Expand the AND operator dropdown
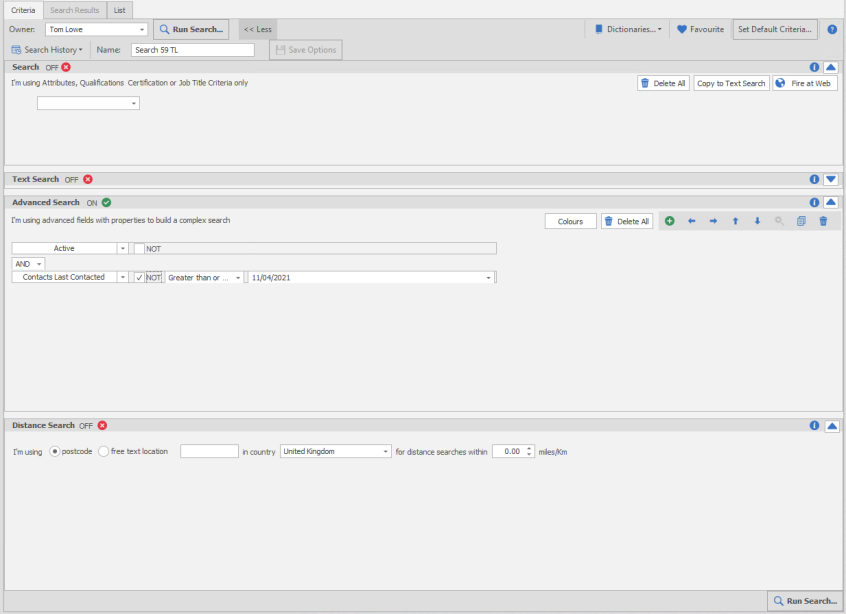 40,263
